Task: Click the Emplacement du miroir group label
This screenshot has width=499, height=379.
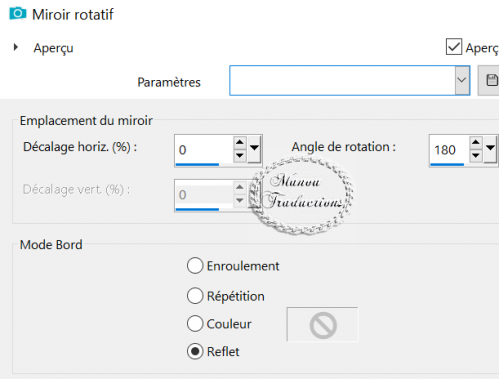Action: coord(86,121)
